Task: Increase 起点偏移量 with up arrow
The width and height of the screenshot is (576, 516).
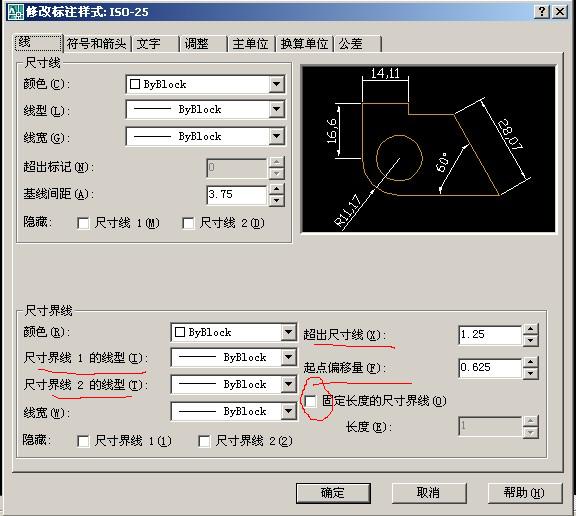Action: click(x=530, y=362)
